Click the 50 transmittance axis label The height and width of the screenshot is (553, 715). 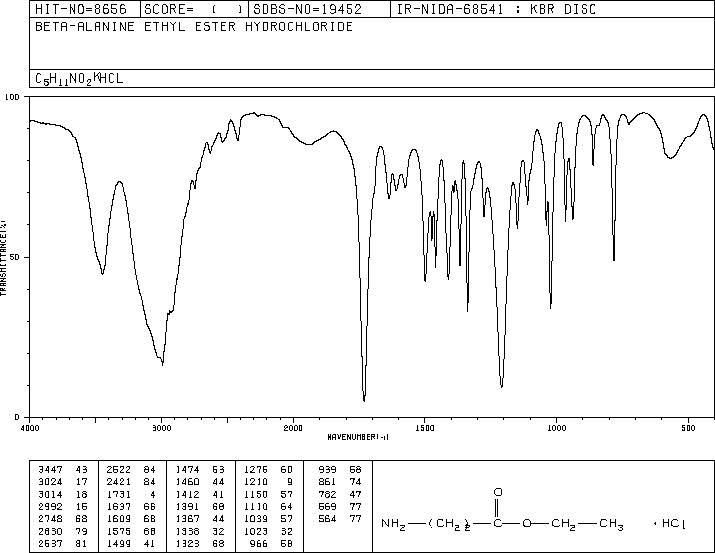coord(17,257)
